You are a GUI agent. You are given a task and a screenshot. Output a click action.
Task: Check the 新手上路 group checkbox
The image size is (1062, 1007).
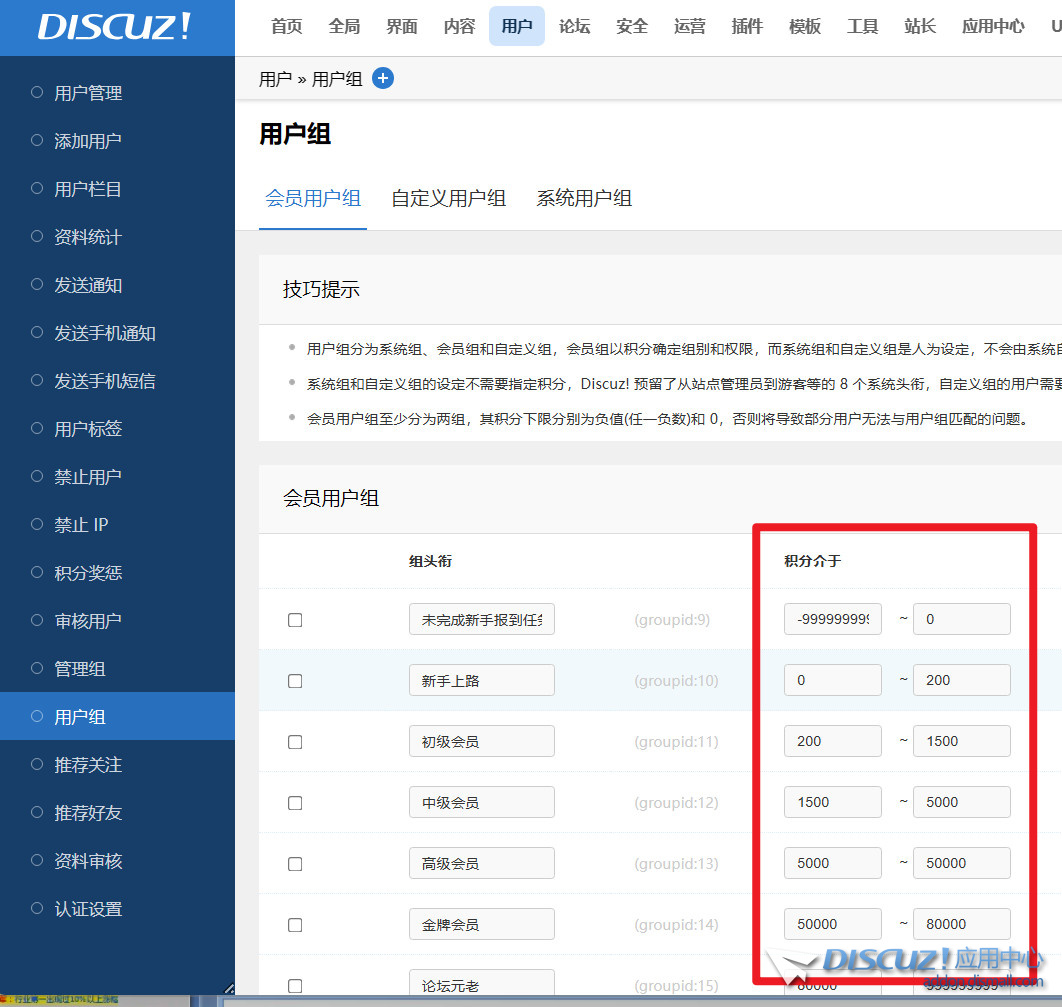point(295,681)
